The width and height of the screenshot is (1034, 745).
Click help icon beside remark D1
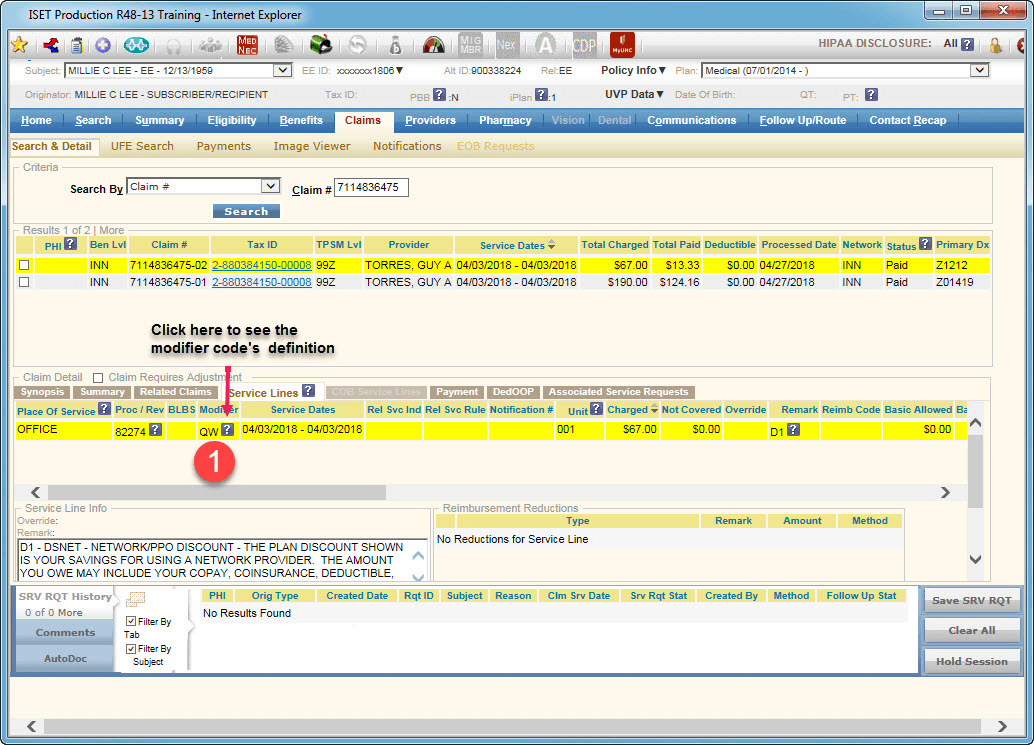(793, 430)
